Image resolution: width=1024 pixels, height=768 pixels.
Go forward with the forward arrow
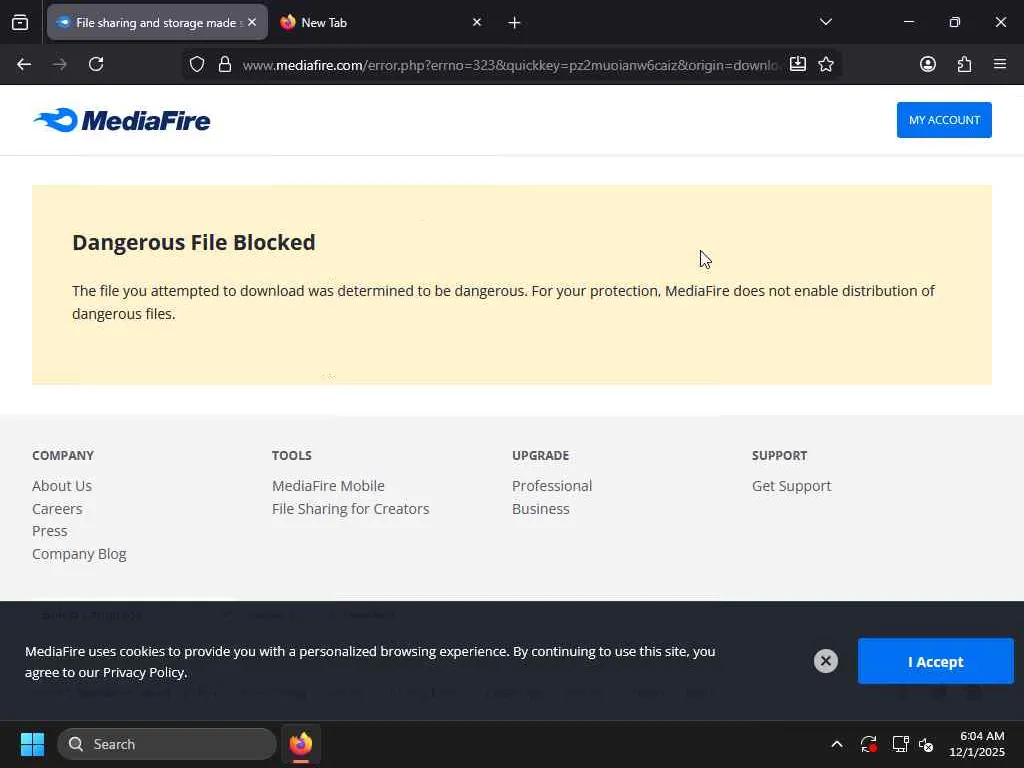point(59,64)
